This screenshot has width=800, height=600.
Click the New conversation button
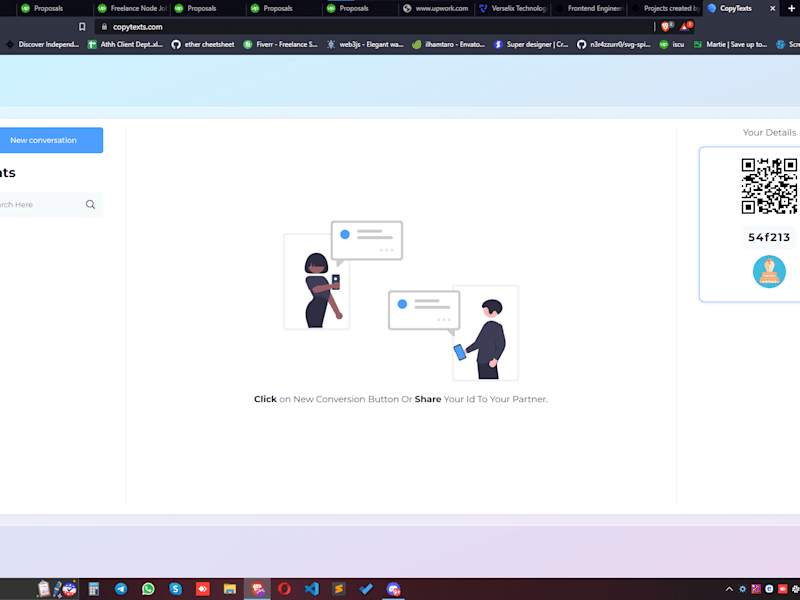pyautogui.click(x=51, y=140)
